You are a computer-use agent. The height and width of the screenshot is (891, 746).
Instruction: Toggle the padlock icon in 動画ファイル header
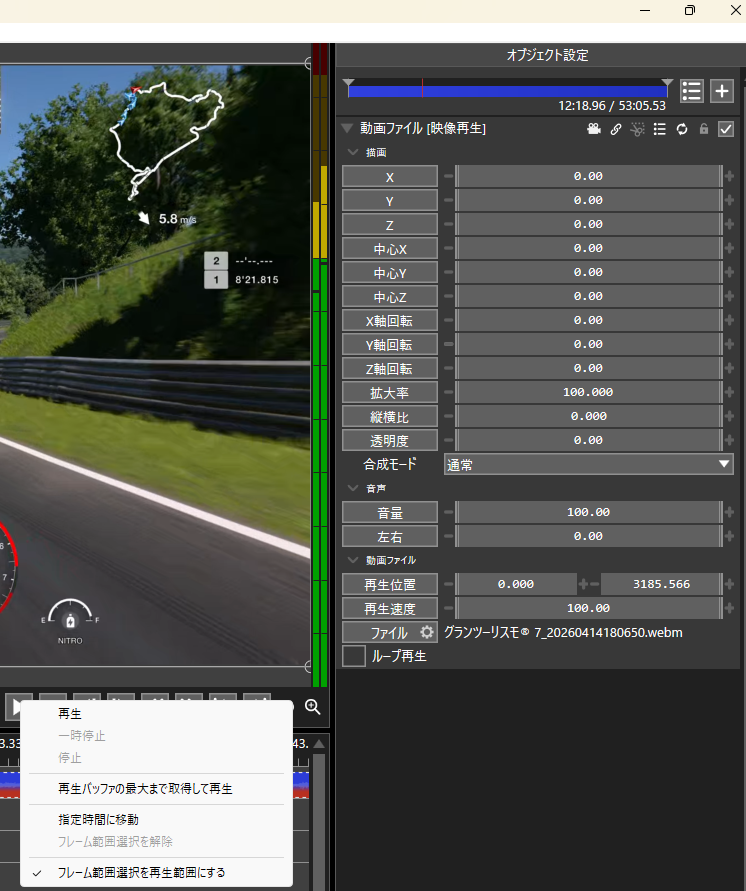[x=704, y=129]
